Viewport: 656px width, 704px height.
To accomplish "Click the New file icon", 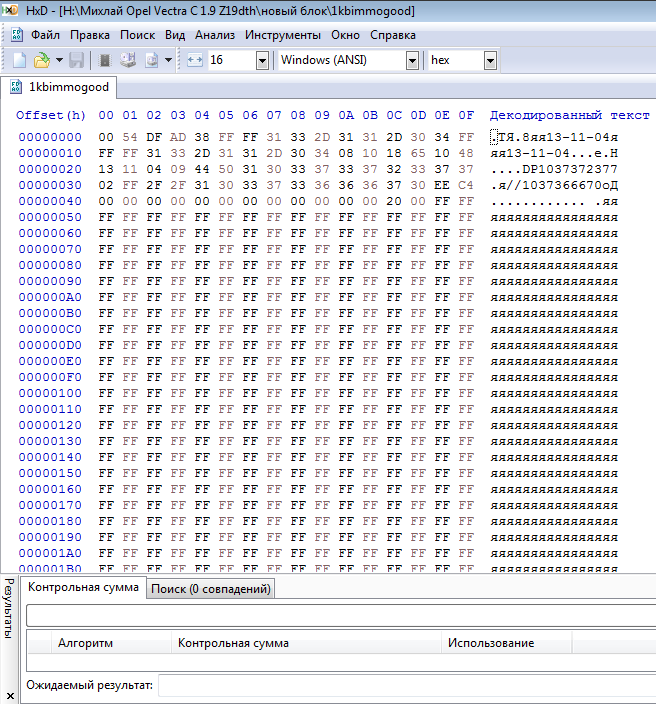I will (x=18, y=60).
